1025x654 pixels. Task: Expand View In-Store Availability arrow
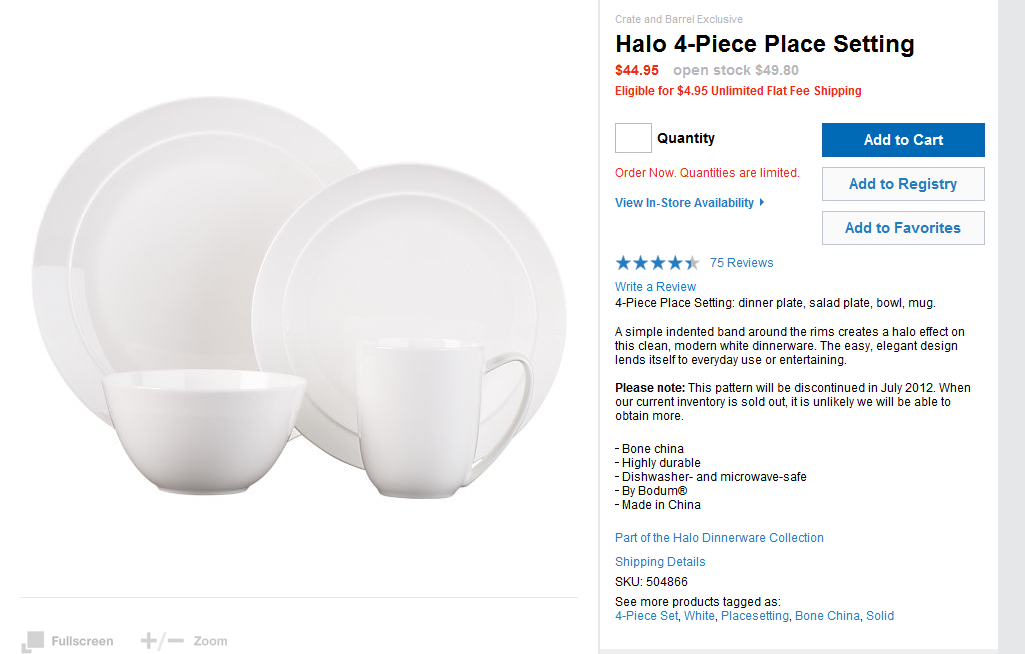(762, 202)
